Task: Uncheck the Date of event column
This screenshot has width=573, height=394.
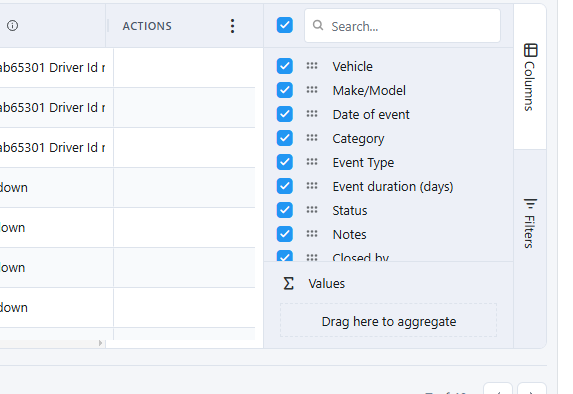Action: [x=285, y=114]
